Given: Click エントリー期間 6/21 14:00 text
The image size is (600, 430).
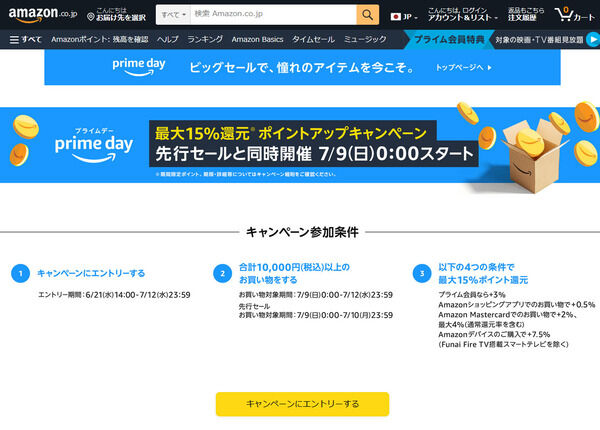Looking at the screenshot, I should coord(114,295).
